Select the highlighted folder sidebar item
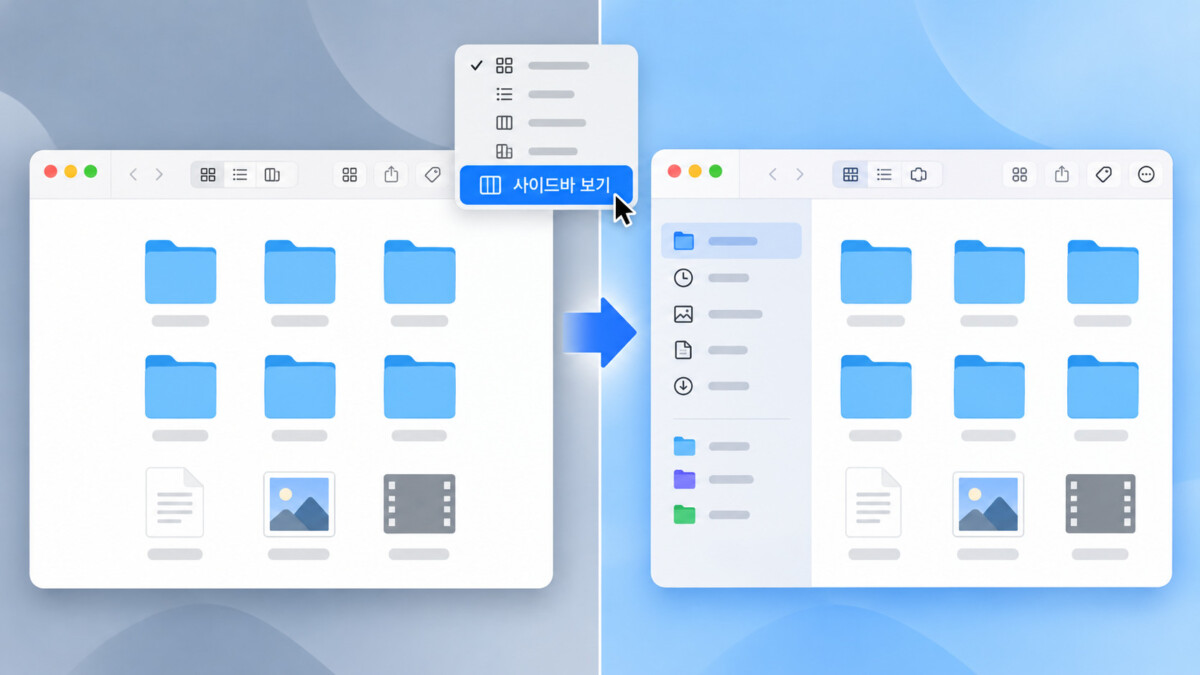This screenshot has height=675, width=1200. click(731, 241)
